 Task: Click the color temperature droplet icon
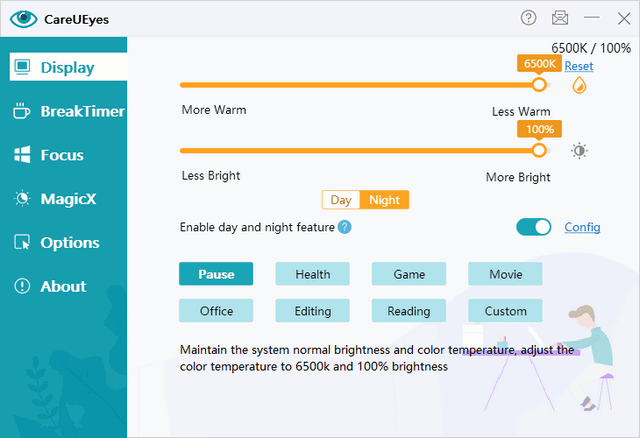(x=579, y=85)
